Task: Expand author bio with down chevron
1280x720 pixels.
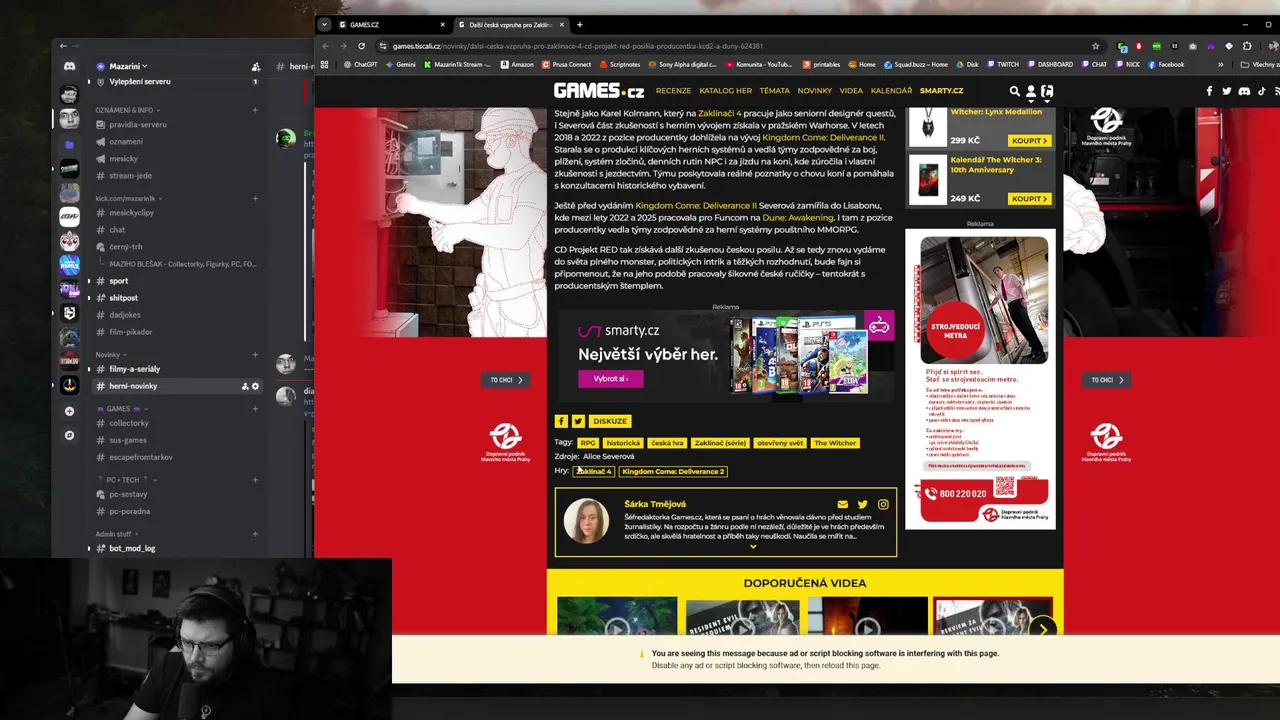Action: (753, 546)
